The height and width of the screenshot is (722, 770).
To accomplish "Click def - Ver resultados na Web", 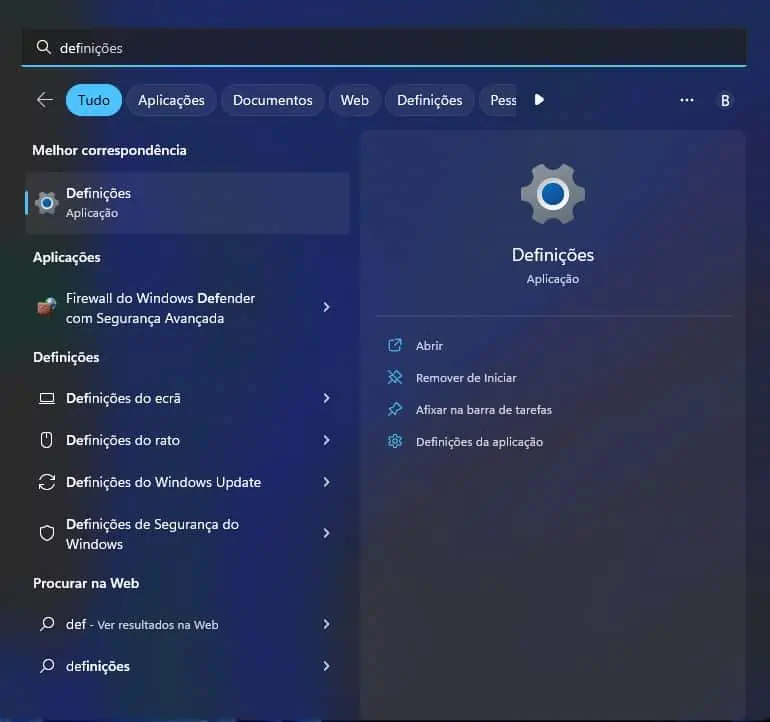I will [142, 624].
